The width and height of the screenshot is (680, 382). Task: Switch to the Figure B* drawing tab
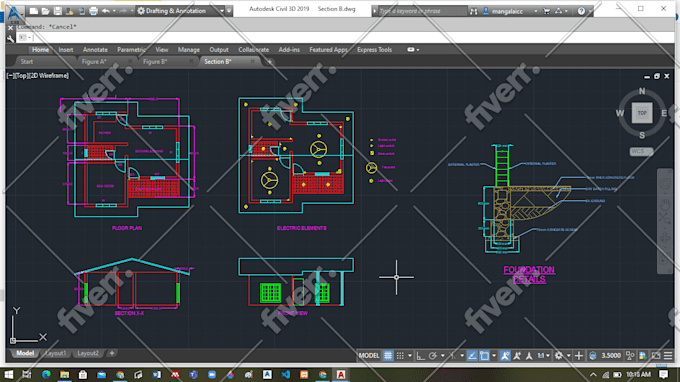coord(155,62)
